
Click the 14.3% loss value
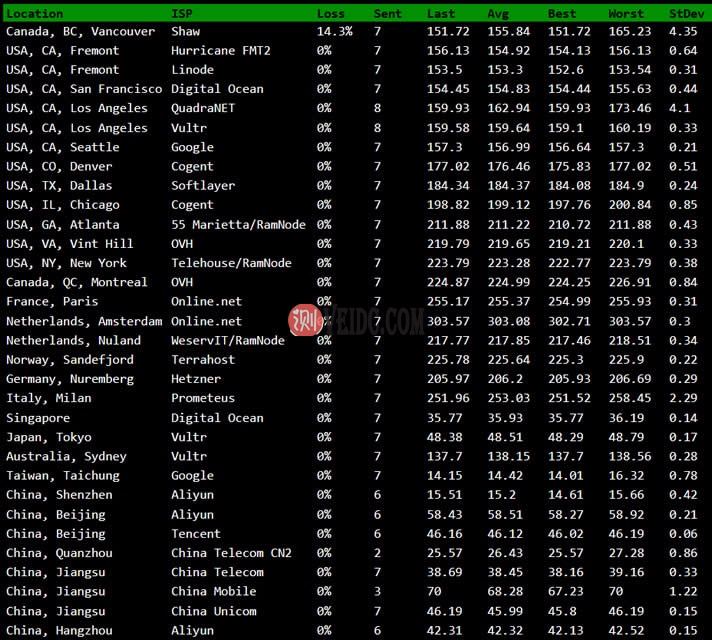click(x=334, y=31)
